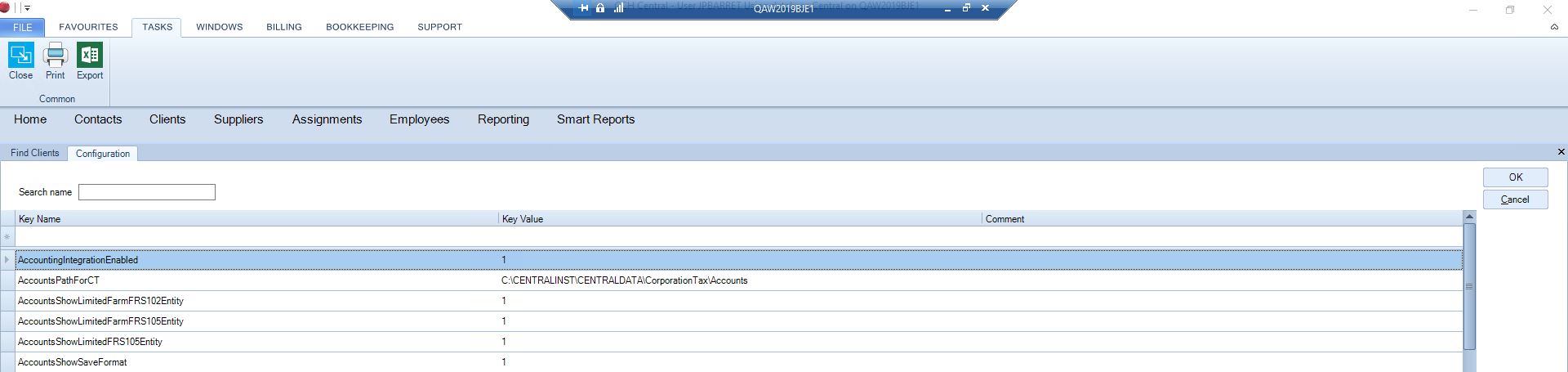Close the Configuration tab panel

pyautogui.click(x=1561, y=152)
